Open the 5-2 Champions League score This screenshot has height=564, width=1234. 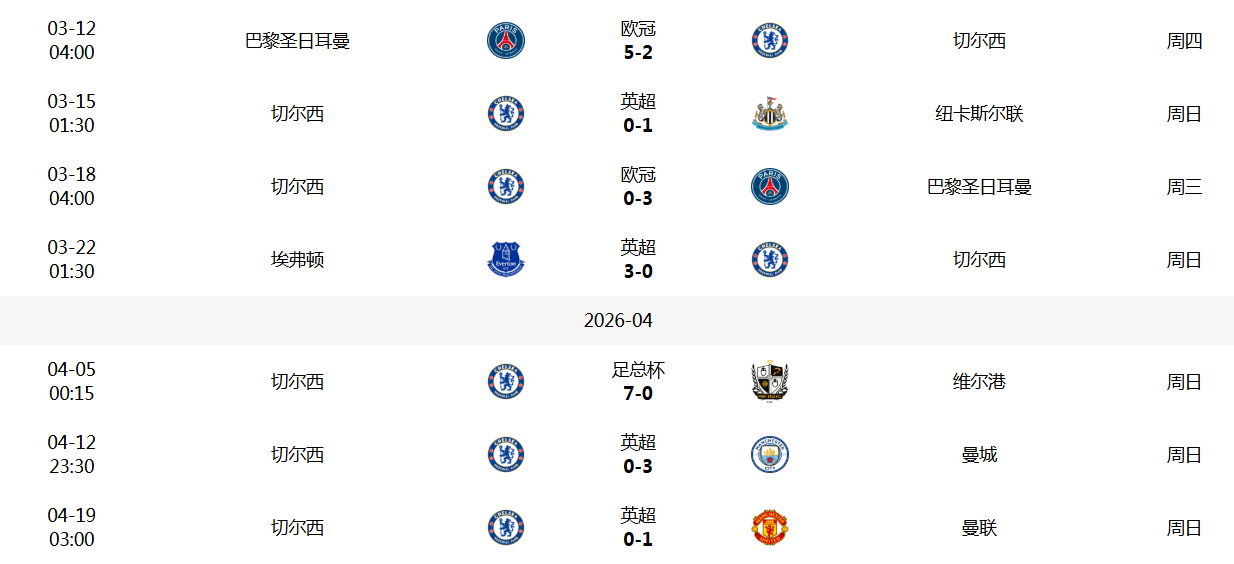638,53
